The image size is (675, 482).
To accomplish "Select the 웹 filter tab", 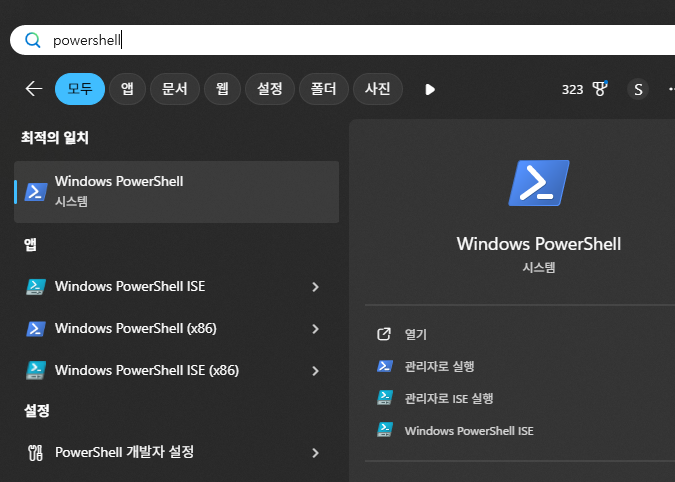I will pos(222,89).
